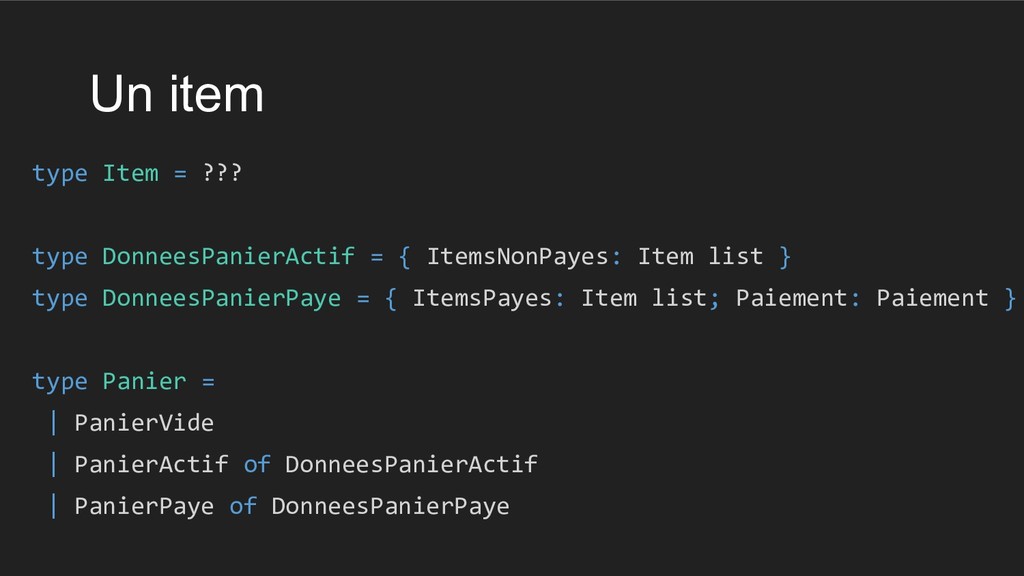Viewport: 1024px width, 576px height.
Task: Click the 'PanierActif' union case
Action: 152,464
